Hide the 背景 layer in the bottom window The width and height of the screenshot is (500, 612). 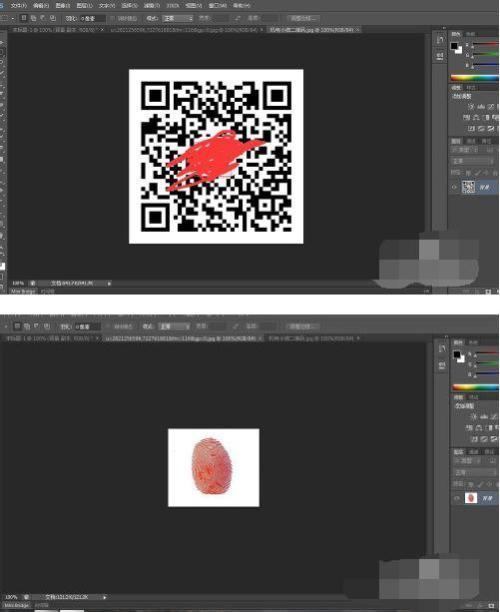[457, 498]
